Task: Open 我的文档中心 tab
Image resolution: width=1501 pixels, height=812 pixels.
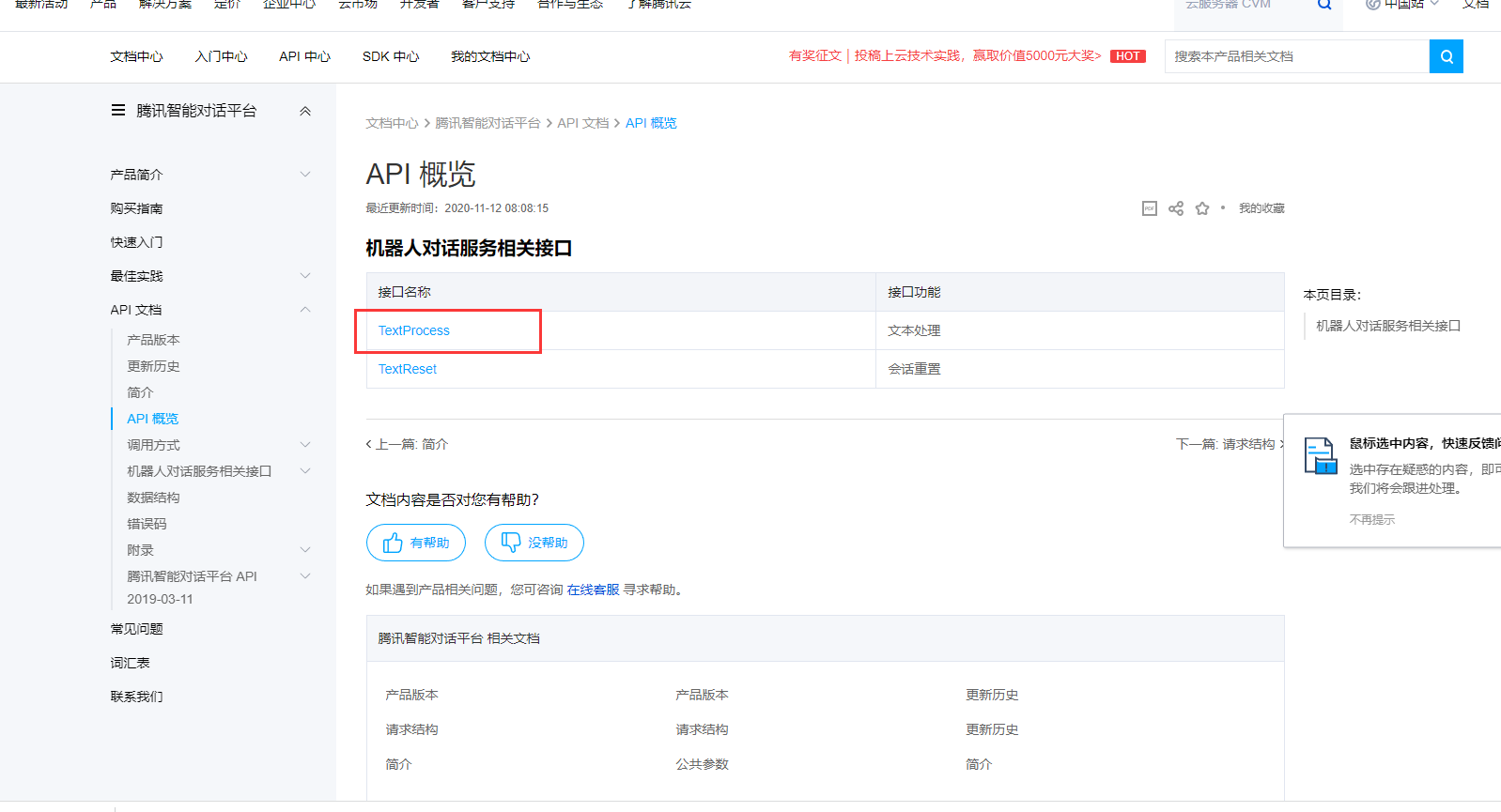Action: pos(490,56)
